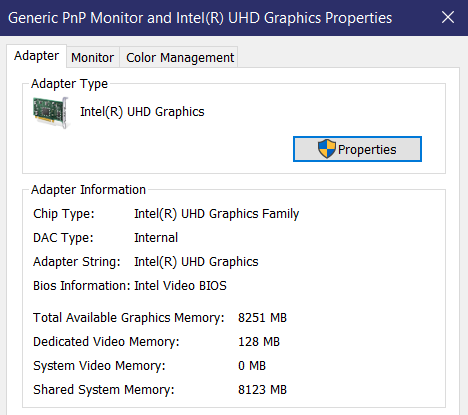Click the graphics adapter card icon

pos(51,113)
